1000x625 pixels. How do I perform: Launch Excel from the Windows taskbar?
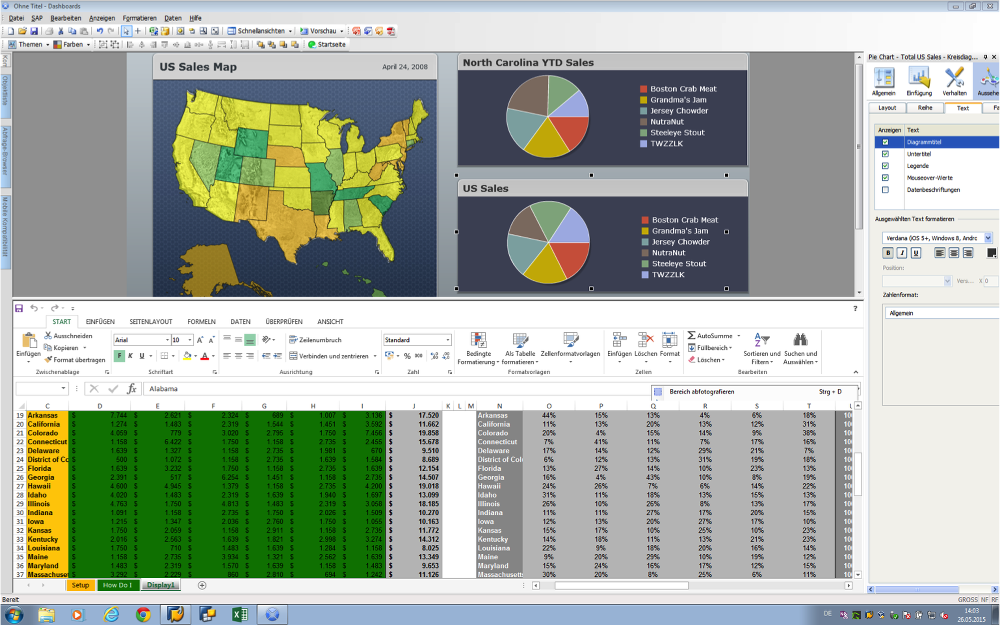click(x=240, y=614)
